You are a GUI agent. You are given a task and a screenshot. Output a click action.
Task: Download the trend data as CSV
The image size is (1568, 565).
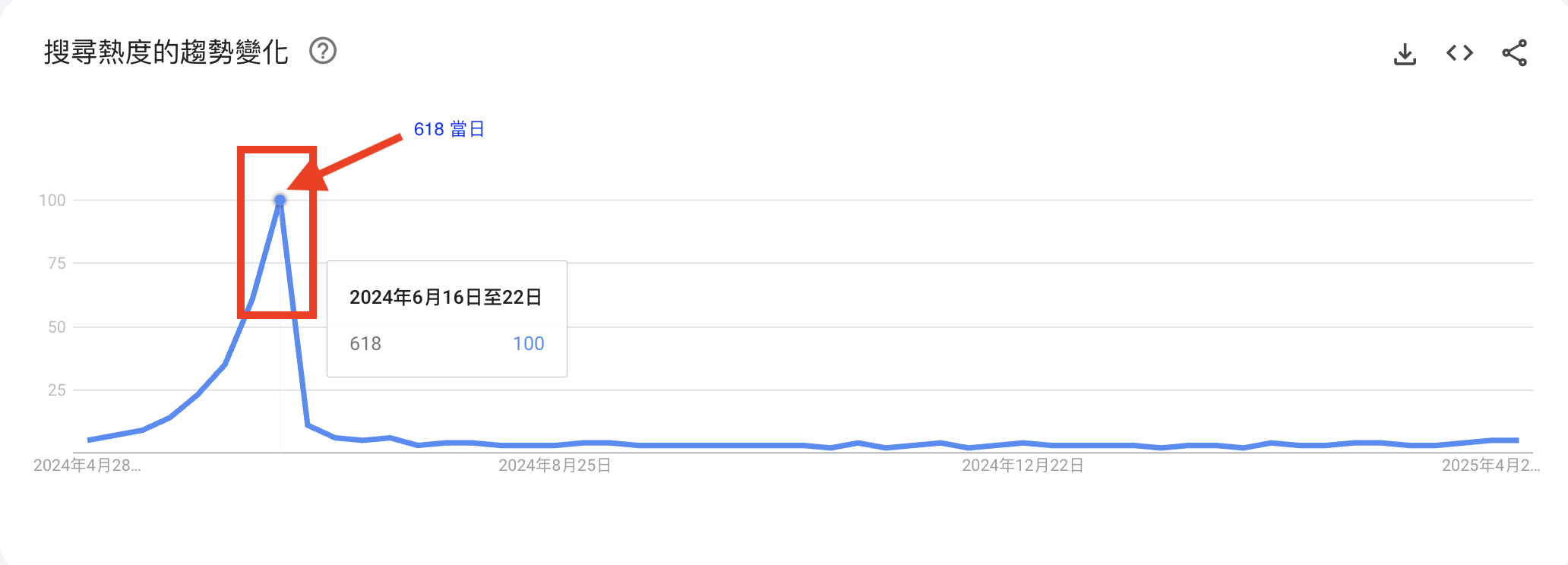(x=1405, y=53)
